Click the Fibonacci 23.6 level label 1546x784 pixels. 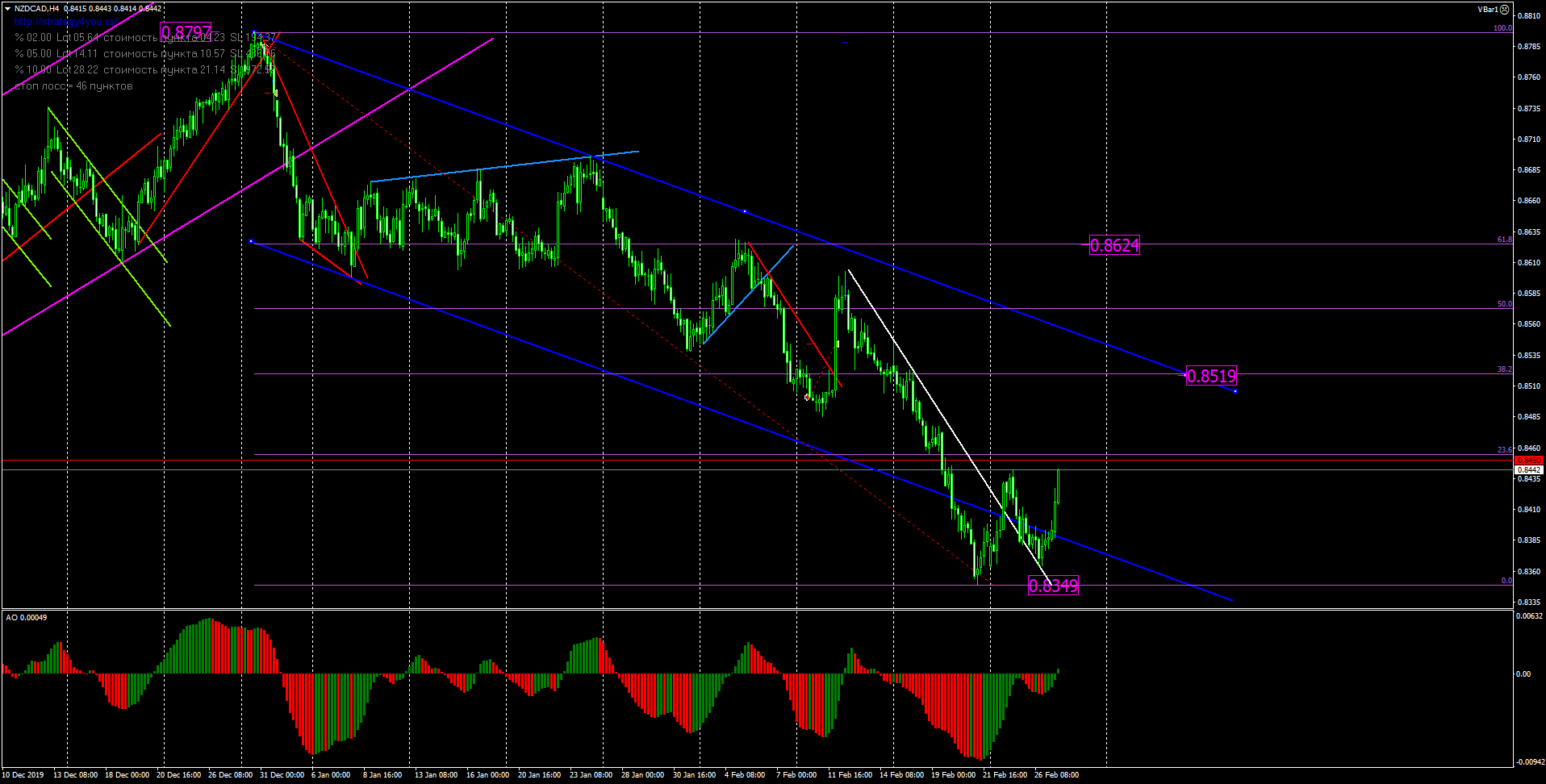point(1504,450)
